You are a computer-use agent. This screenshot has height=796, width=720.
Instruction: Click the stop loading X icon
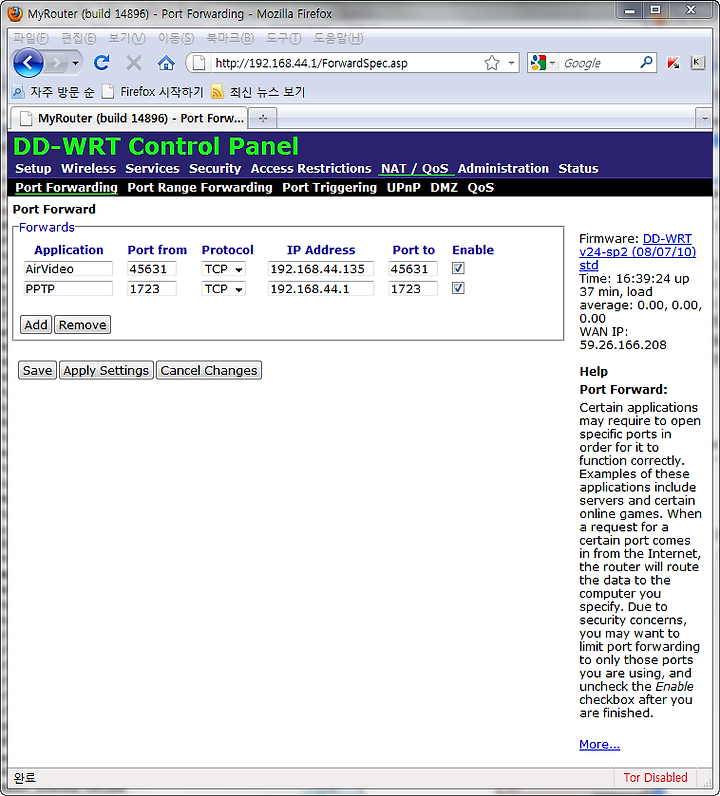click(x=134, y=63)
